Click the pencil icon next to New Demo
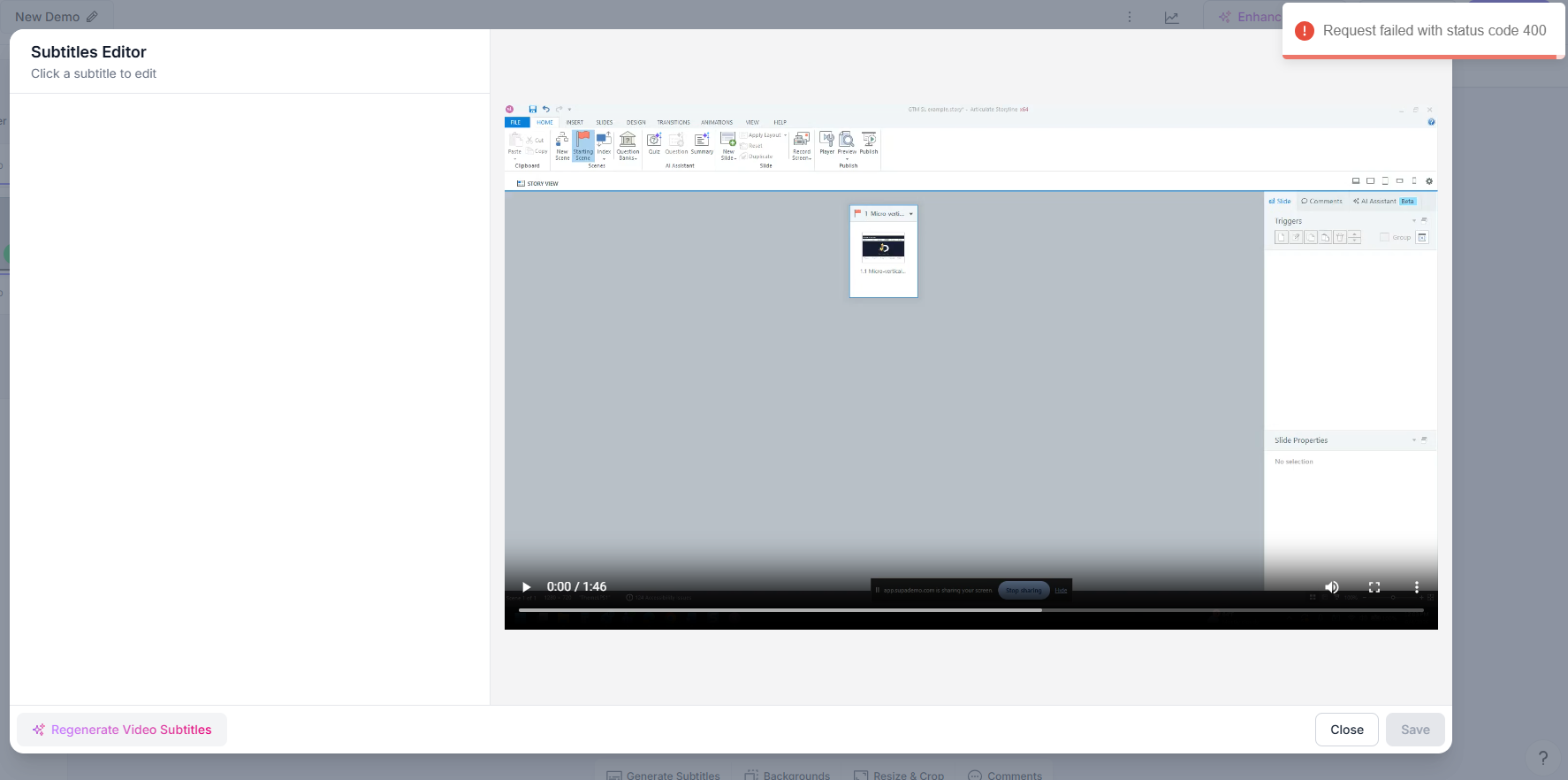Image resolution: width=1568 pixels, height=780 pixels. pos(92,17)
